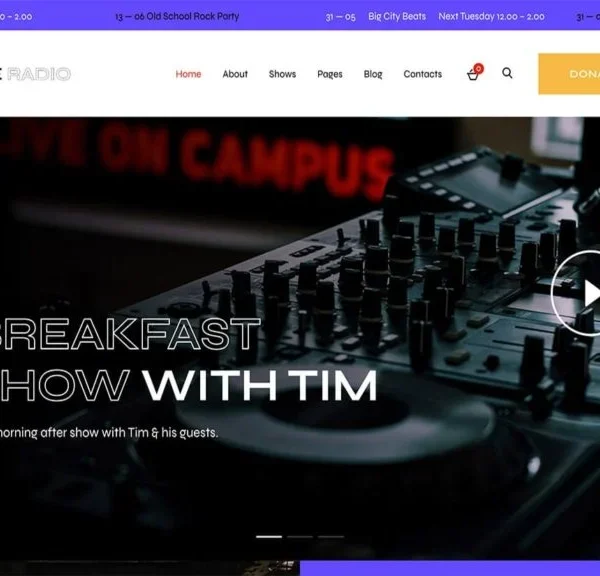Screen dimensions: 600x576
Task: Open the shopping cart basket icon
Action: tap(473, 75)
